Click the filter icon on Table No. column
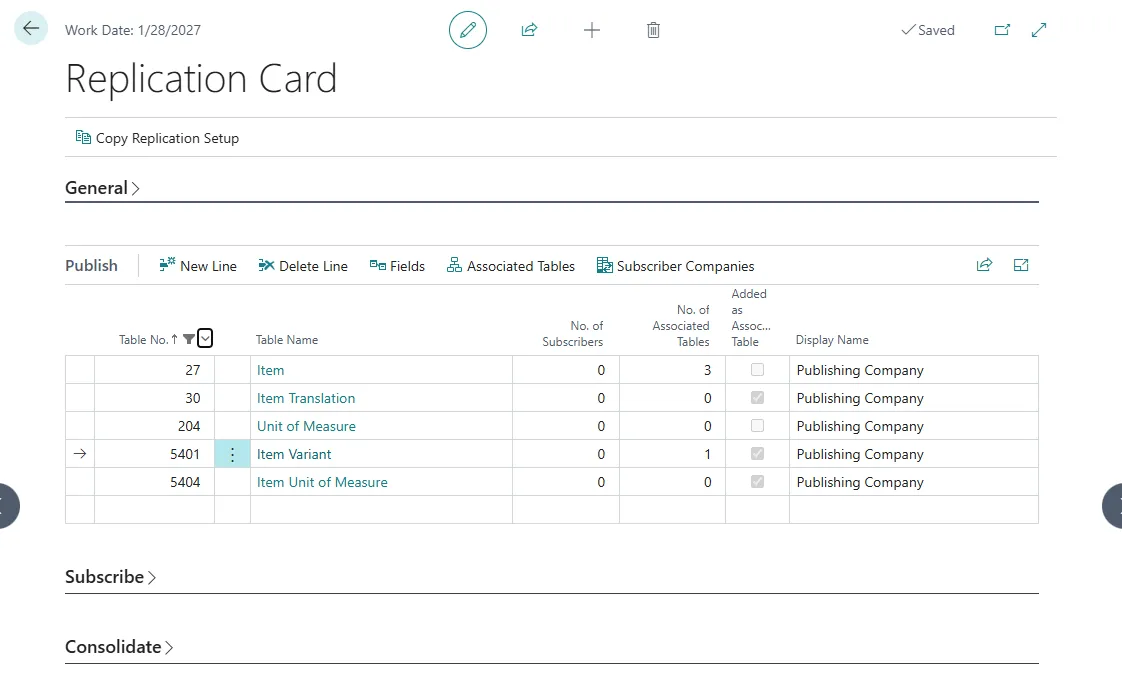1122x680 pixels. pyautogui.click(x=190, y=339)
